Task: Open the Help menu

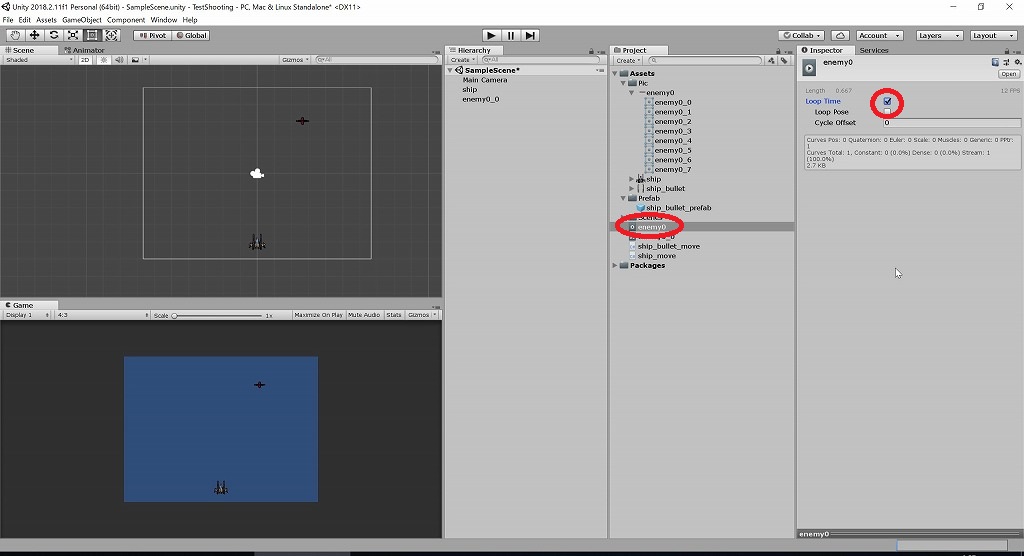Action: [x=190, y=20]
